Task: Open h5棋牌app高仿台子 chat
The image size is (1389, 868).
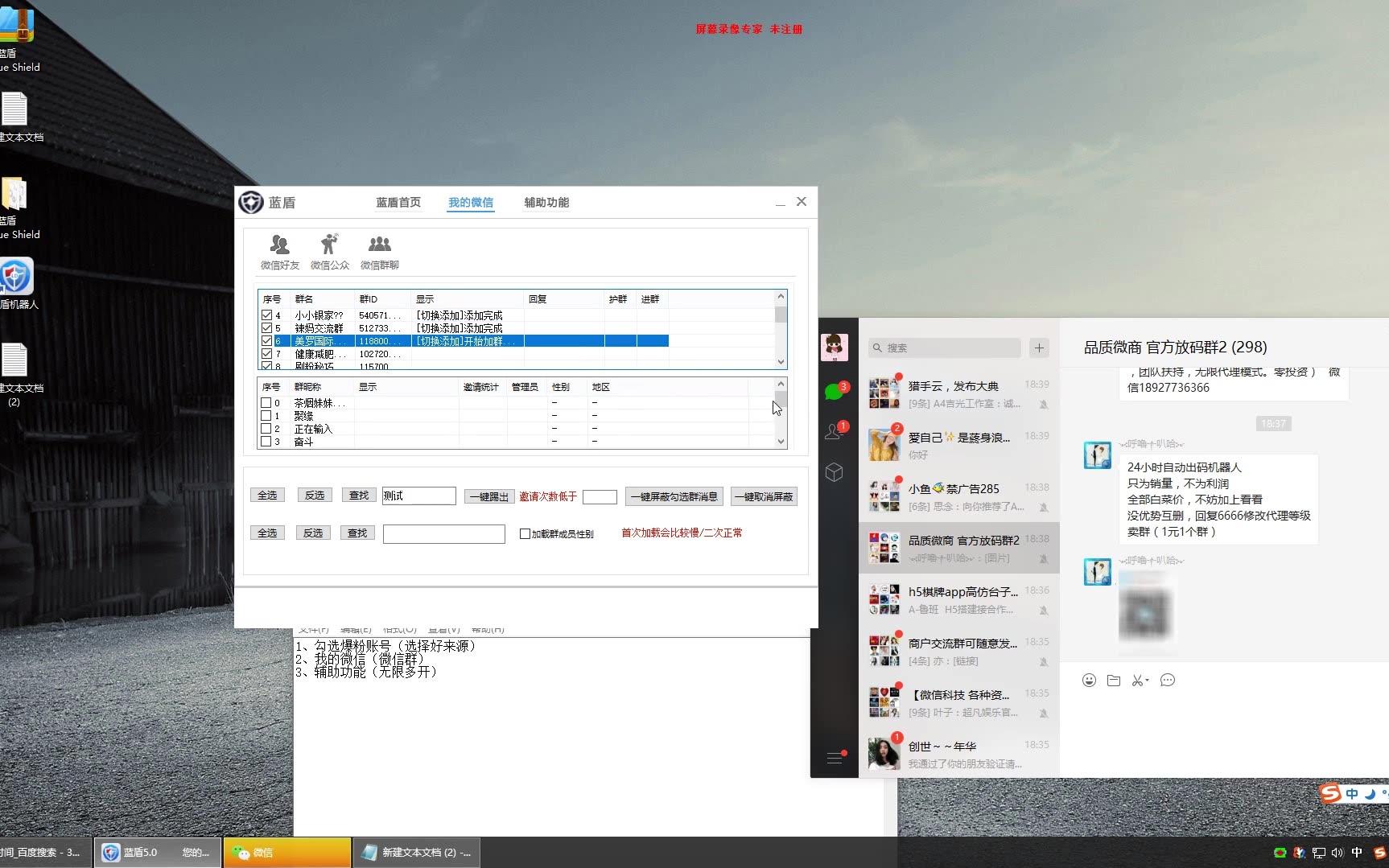Action: (959, 599)
